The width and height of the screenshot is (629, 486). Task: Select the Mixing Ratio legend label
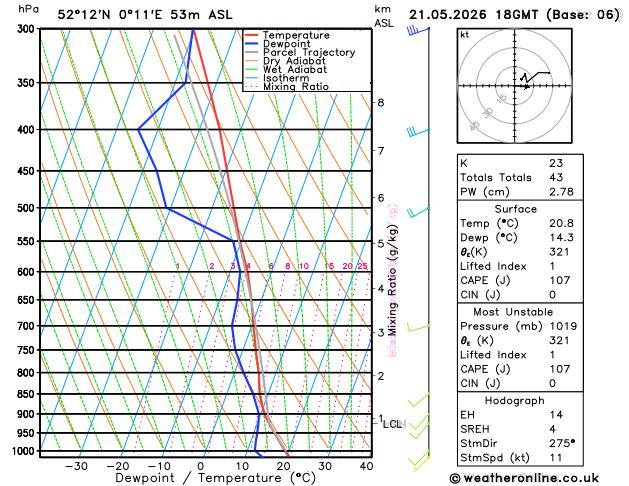[x=296, y=87]
